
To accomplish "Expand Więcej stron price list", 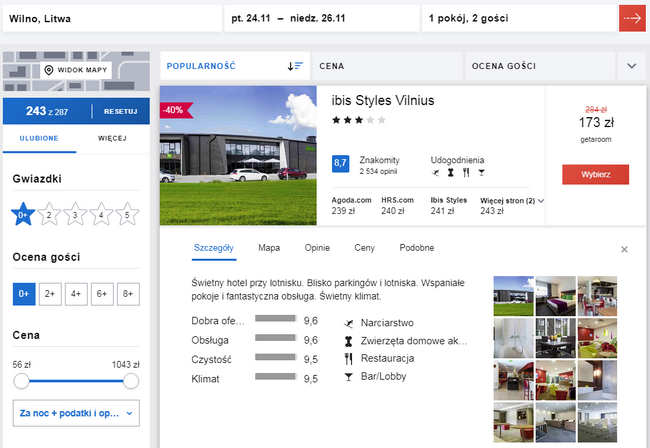I will coord(511,200).
